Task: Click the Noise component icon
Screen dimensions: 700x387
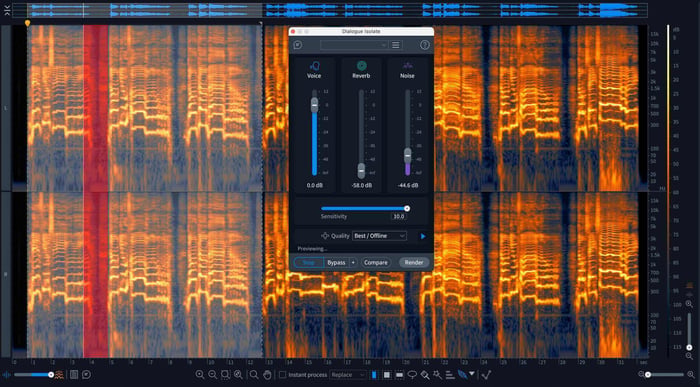Action: click(407, 66)
